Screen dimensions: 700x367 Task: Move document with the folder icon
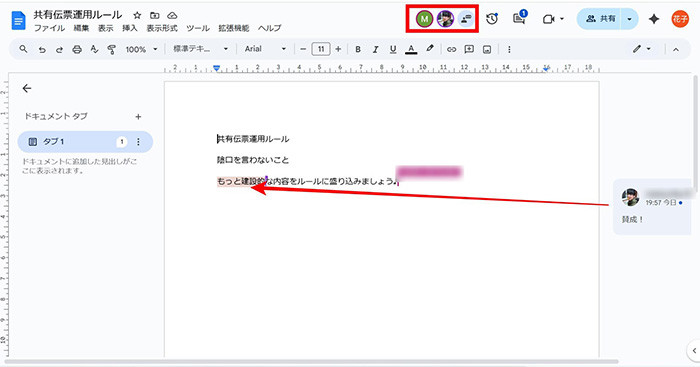pos(154,16)
